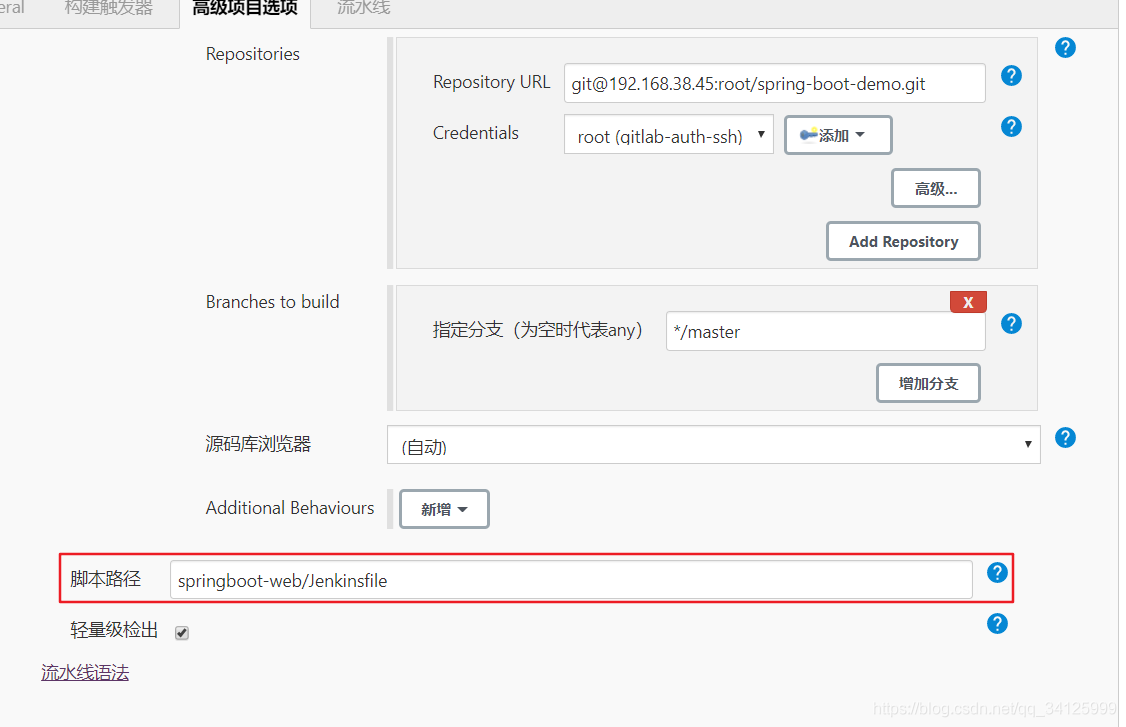Screen dimensions: 1126x727
Task: Open help icon for 轻量级检出
Action: pyautogui.click(x=997, y=624)
